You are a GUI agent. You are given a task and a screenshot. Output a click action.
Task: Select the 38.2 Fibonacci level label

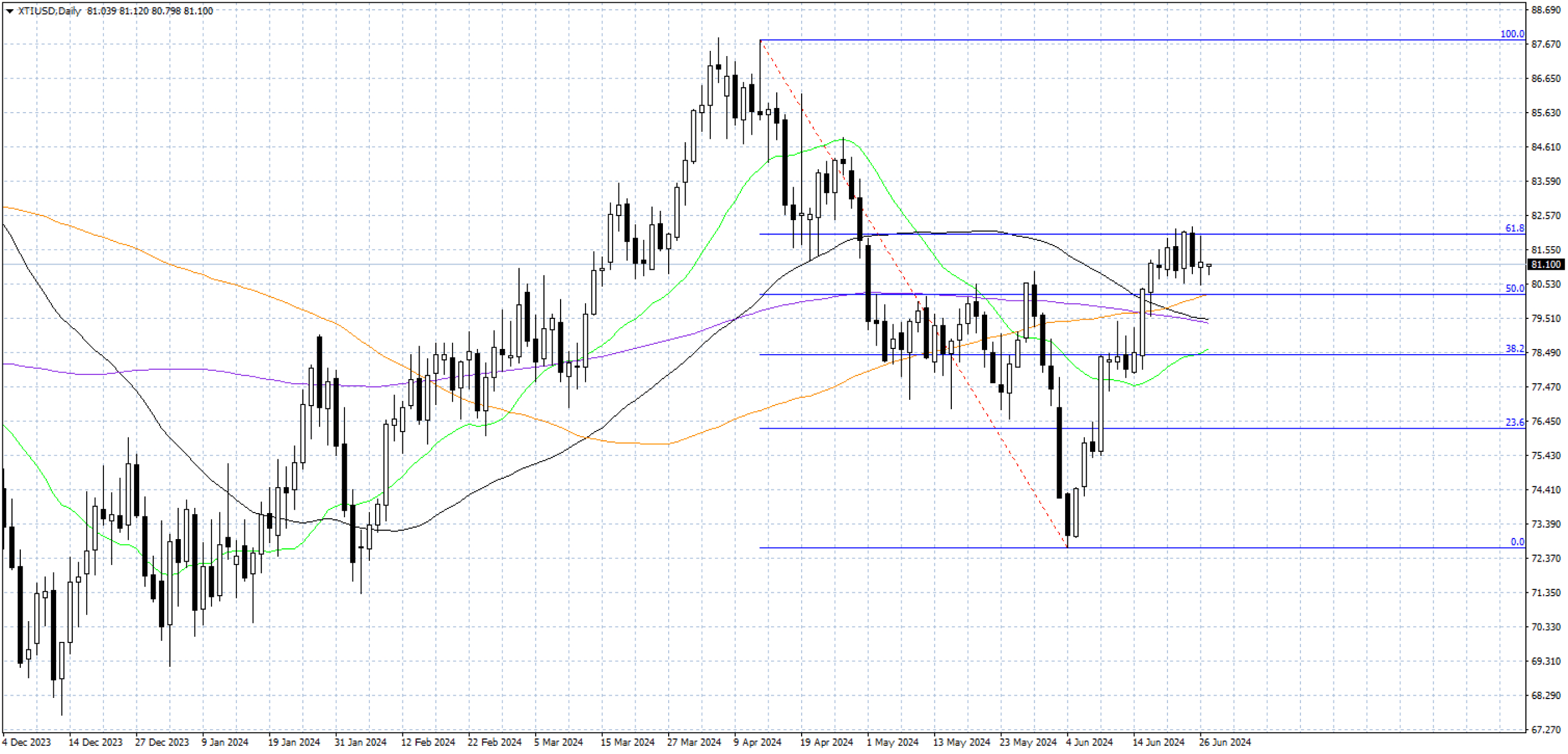tap(1514, 349)
